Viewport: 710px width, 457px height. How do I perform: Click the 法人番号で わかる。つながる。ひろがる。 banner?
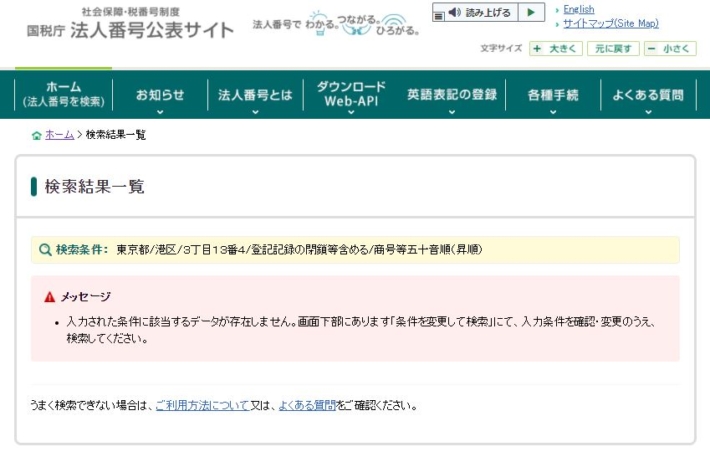(336, 24)
